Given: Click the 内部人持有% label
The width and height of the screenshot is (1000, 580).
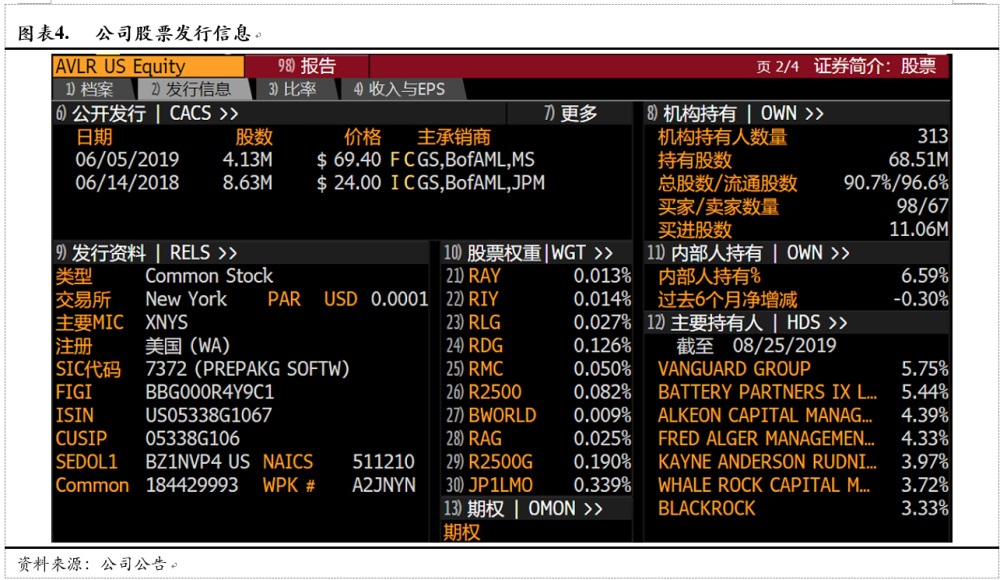Looking at the screenshot, I should 709,276.
